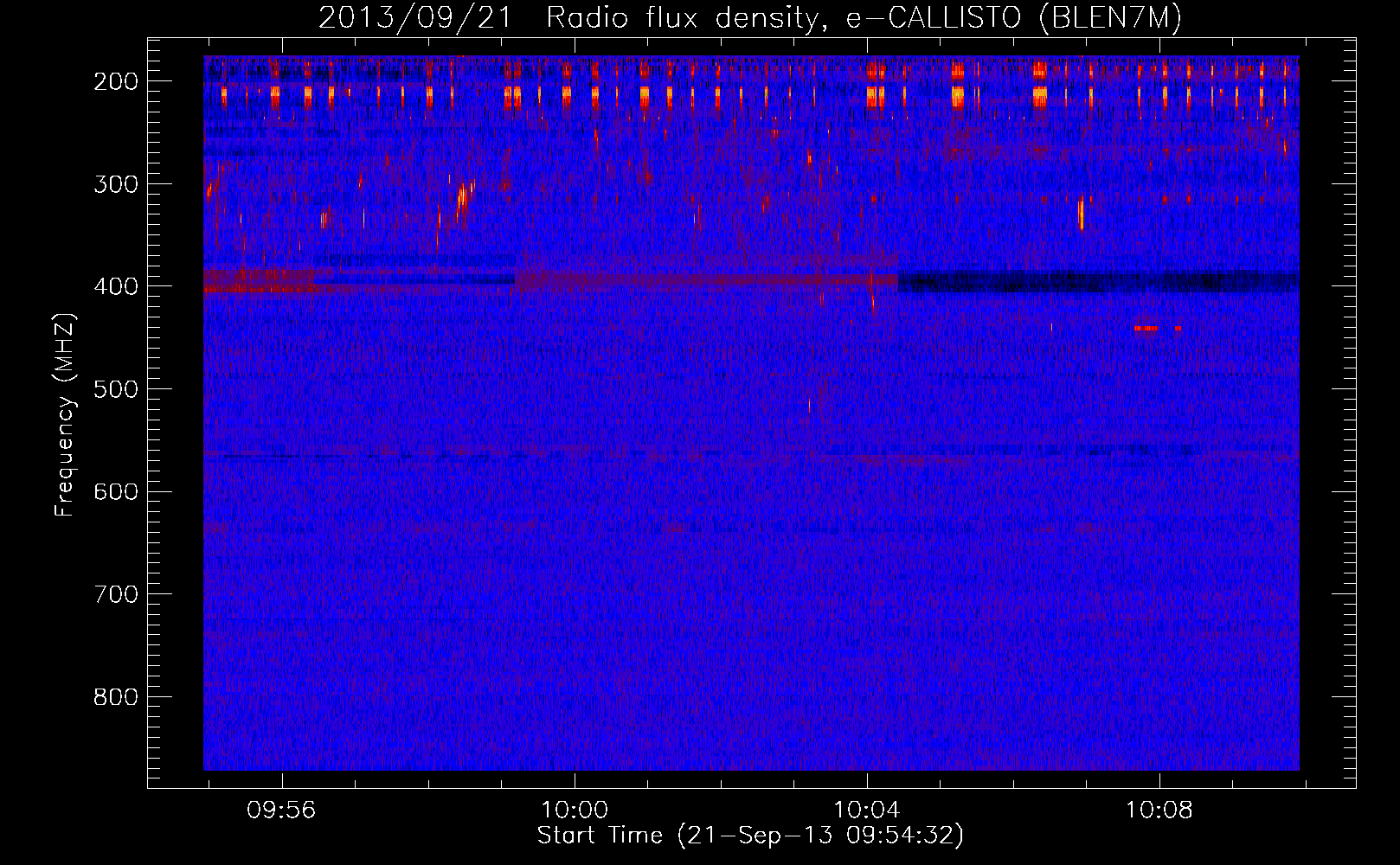The image size is (1400, 865).
Task: Click the "Start Time (21-Sep-13 09:54:32)" label
Action: pyautogui.click(x=750, y=836)
